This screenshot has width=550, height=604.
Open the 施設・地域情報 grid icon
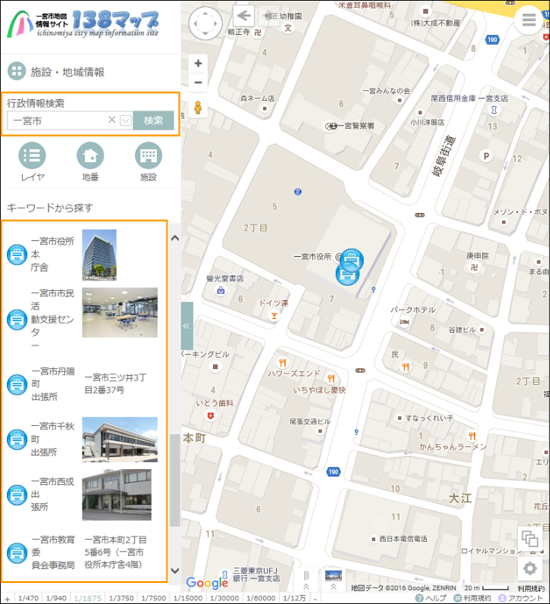[x=17, y=71]
